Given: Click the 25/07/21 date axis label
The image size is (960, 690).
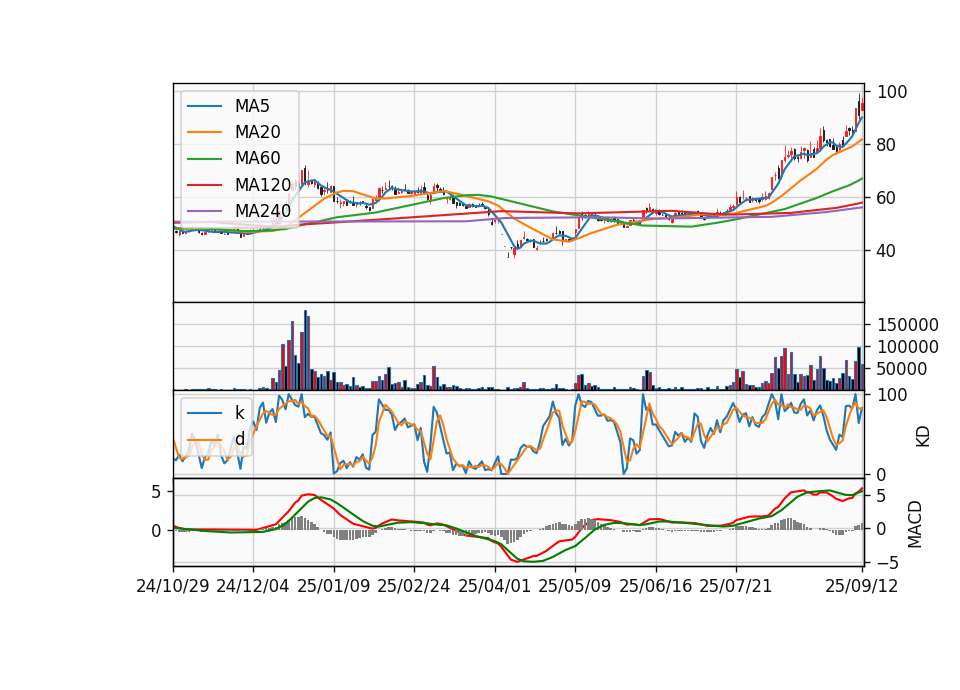Looking at the screenshot, I should [x=736, y=586].
